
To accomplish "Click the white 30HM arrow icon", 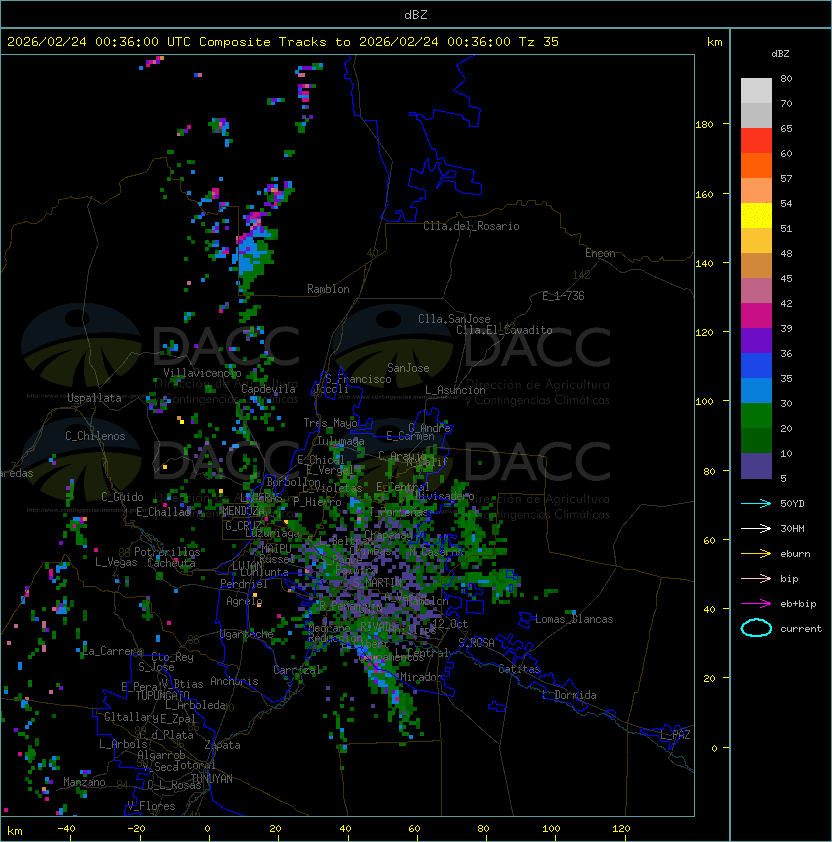I will pyautogui.click(x=756, y=529).
